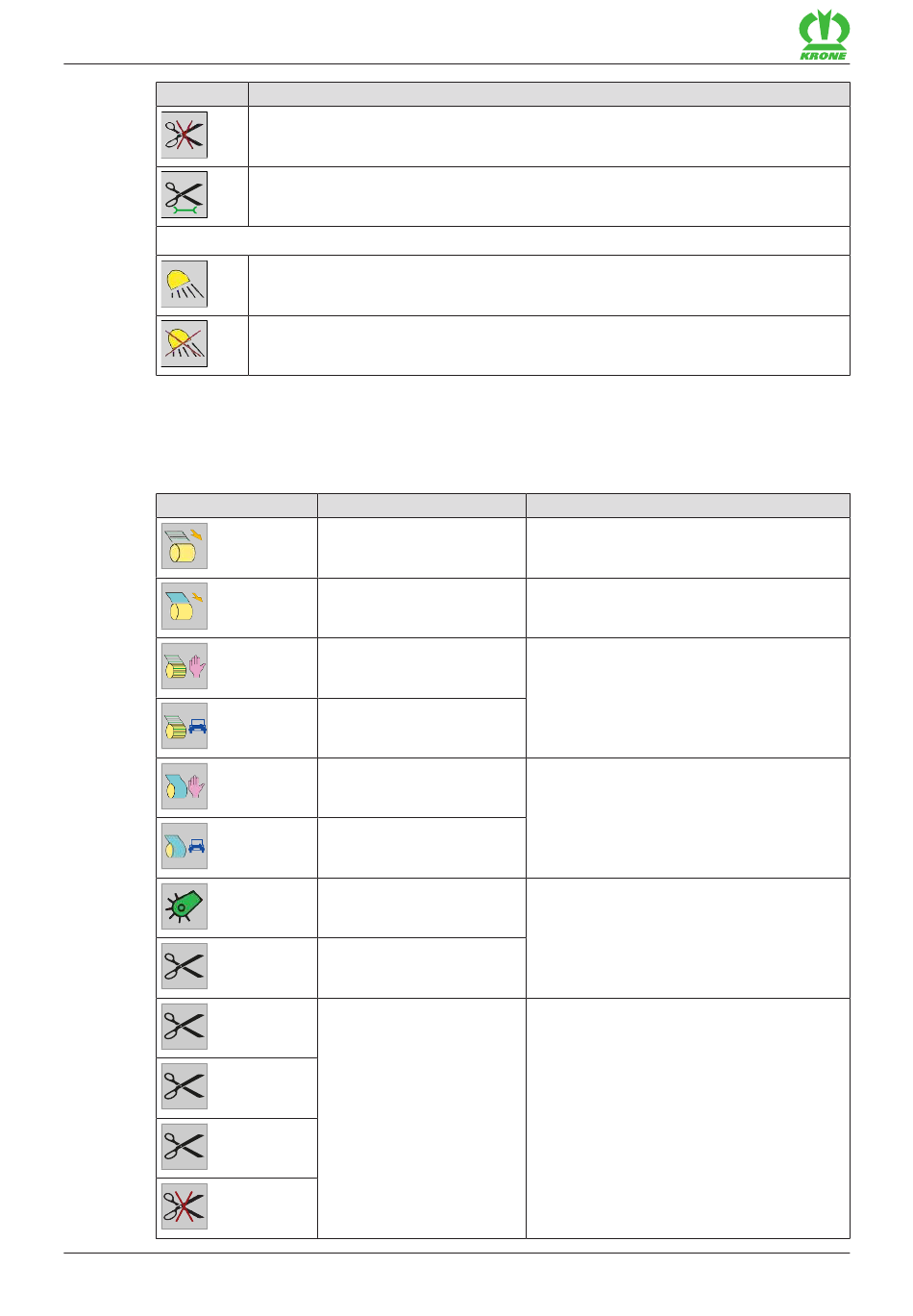Click the green KRONE logo
This screenshot has width=913, height=1316.
point(824,35)
